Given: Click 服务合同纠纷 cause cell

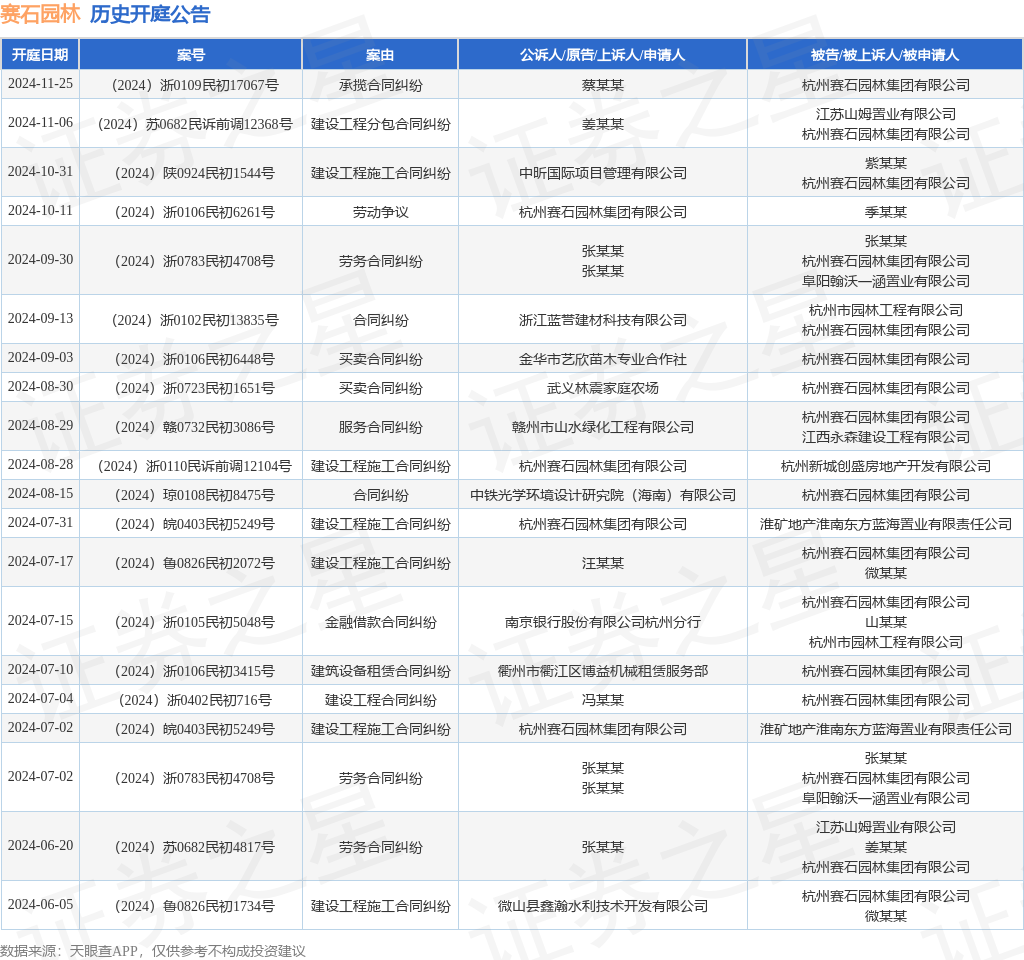Looking at the screenshot, I should tap(381, 427).
